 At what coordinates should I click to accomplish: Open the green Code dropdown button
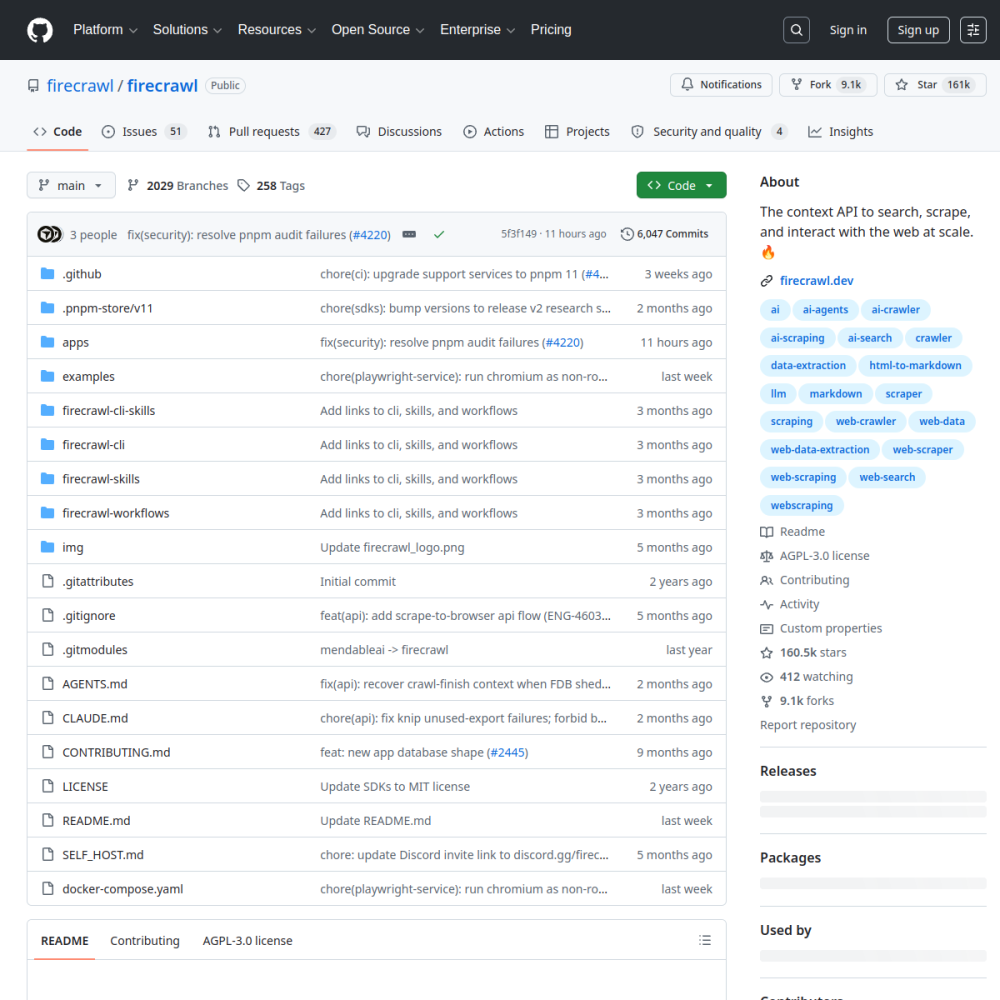(681, 185)
